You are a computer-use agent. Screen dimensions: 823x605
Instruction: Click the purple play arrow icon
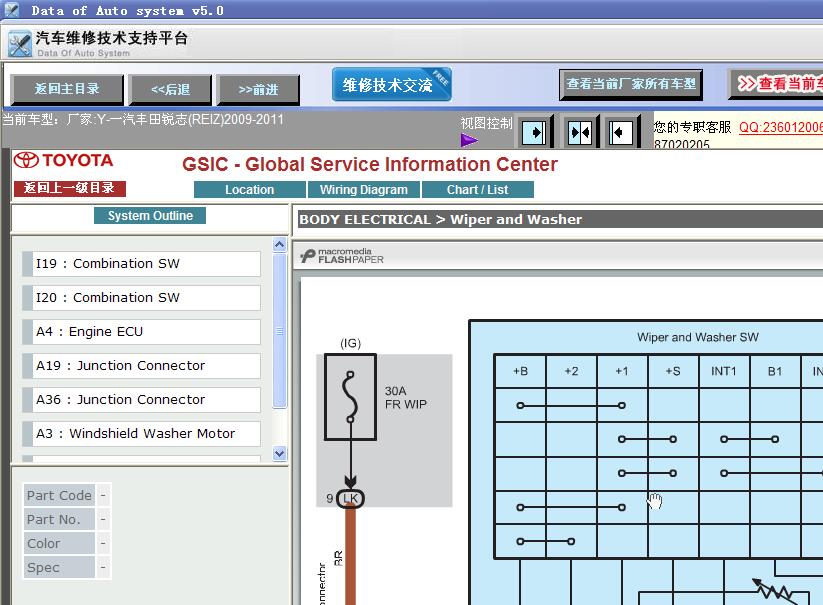coord(469,140)
